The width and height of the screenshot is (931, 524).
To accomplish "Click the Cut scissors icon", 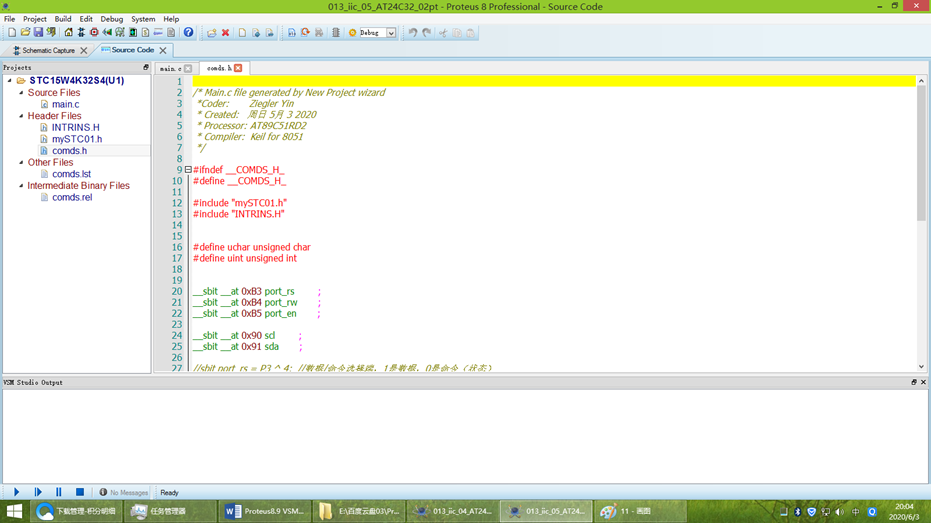I will pyautogui.click(x=443, y=33).
